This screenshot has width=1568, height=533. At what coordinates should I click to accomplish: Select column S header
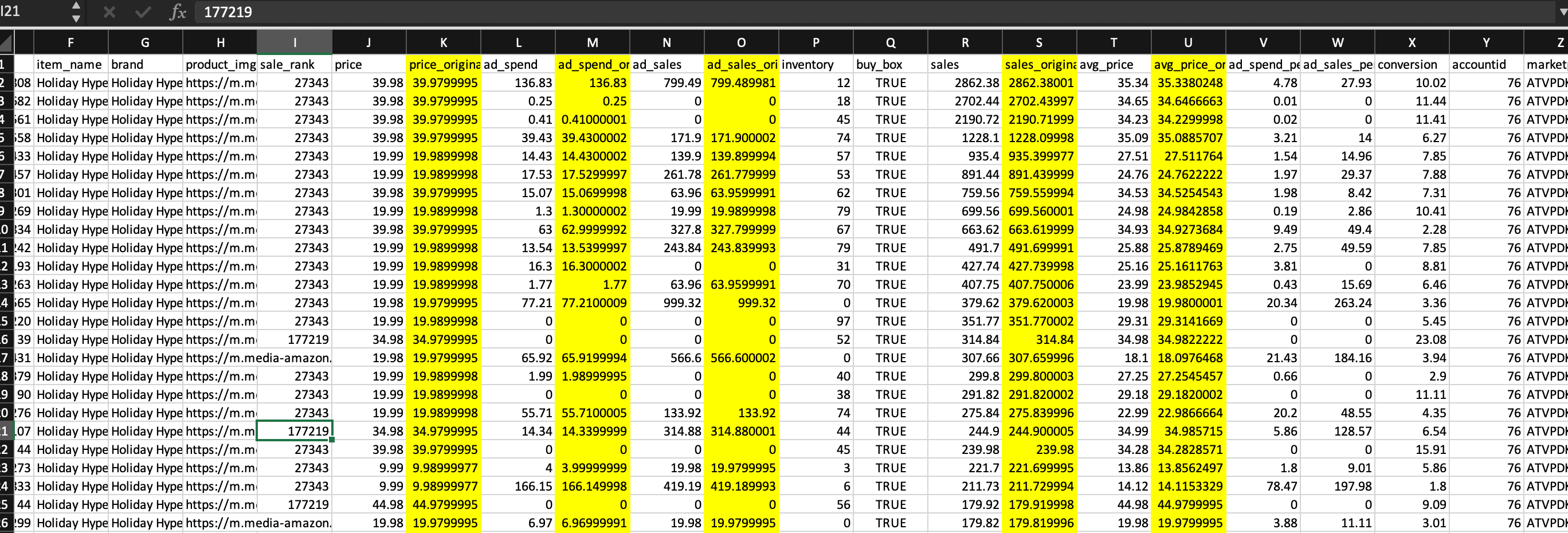point(1038,42)
